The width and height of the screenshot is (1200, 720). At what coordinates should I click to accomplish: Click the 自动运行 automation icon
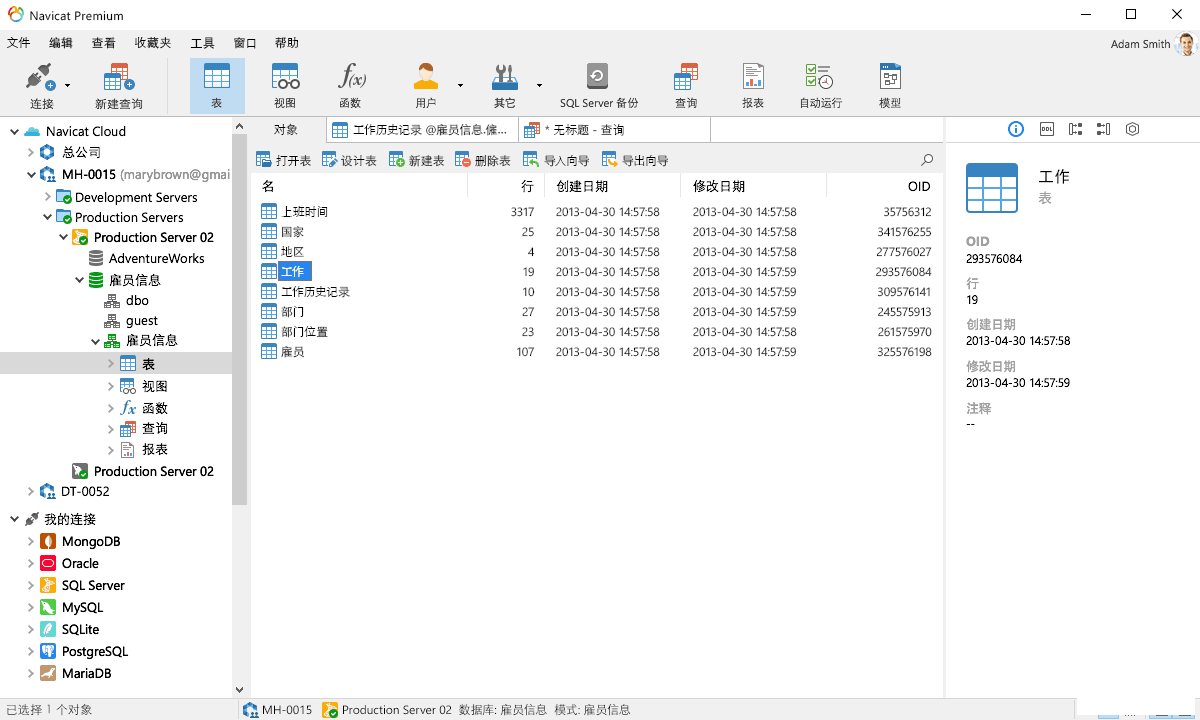click(820, 84)
